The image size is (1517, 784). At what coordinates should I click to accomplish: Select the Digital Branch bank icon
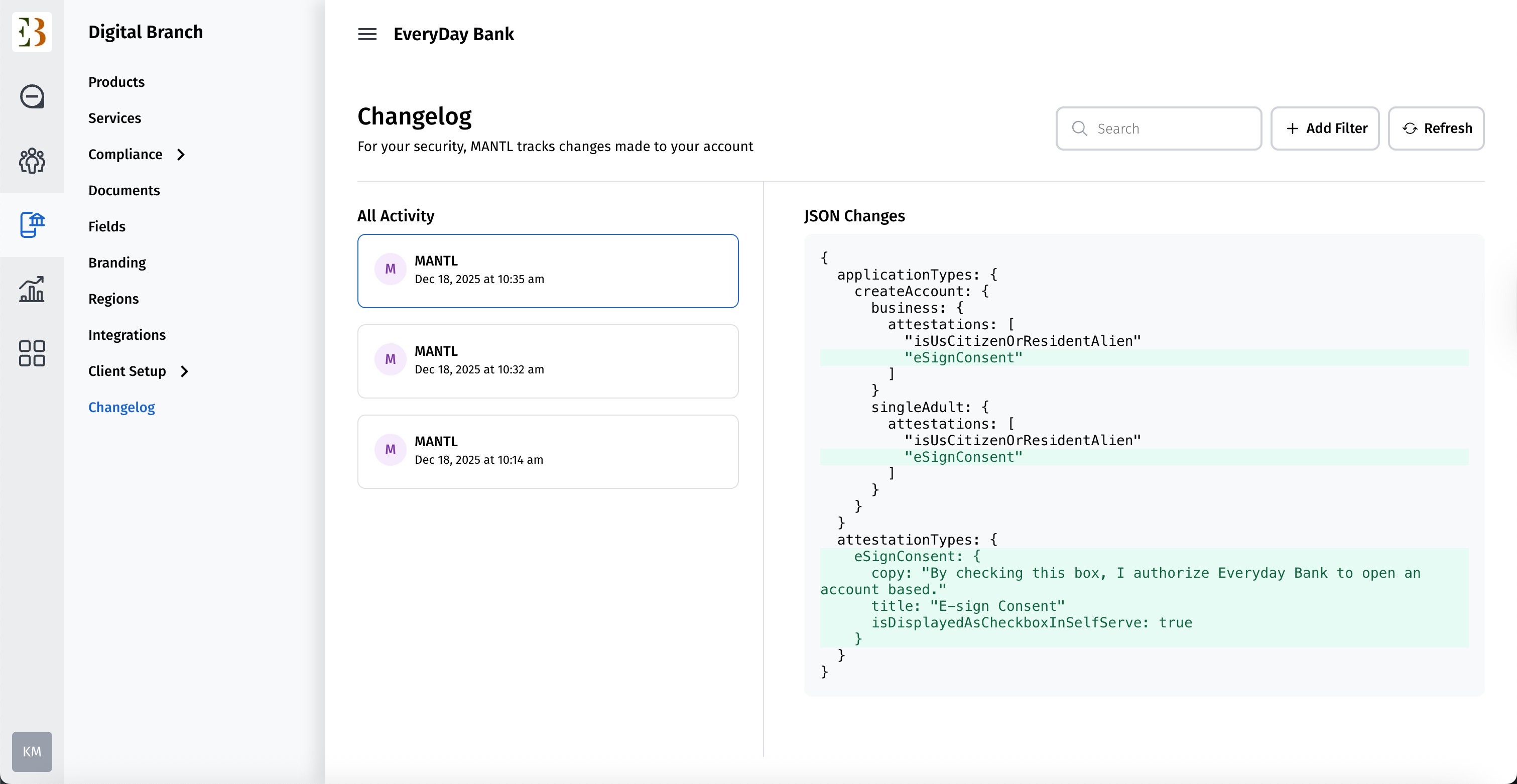(32, 224)
